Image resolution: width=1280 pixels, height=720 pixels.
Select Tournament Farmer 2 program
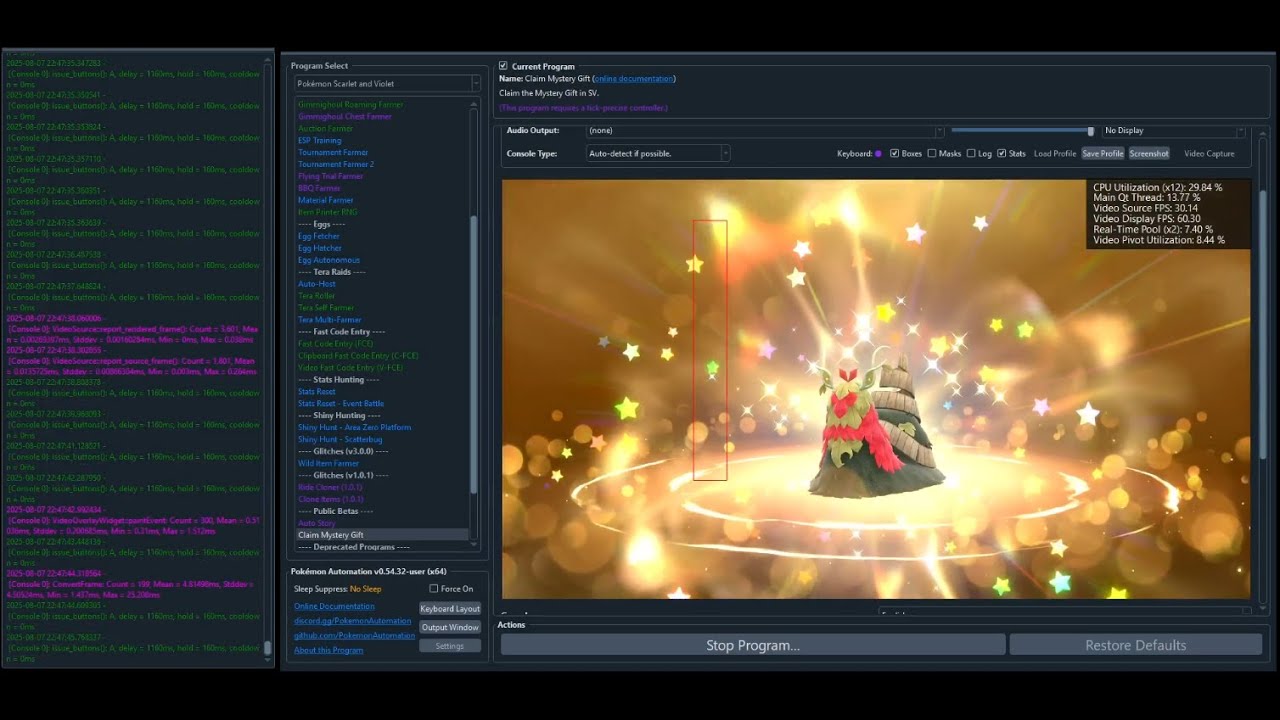coord(335,165)
